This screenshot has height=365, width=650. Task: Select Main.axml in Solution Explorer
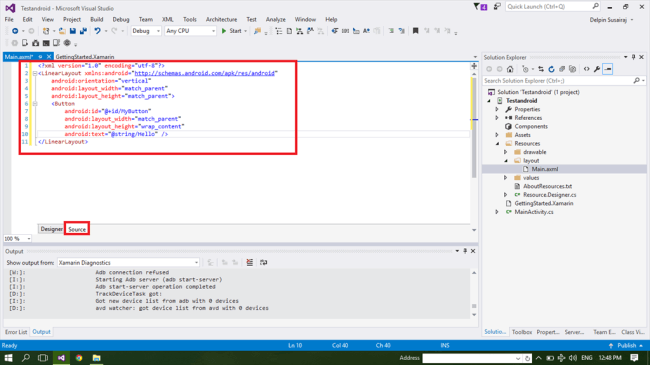tap(545, 169)
